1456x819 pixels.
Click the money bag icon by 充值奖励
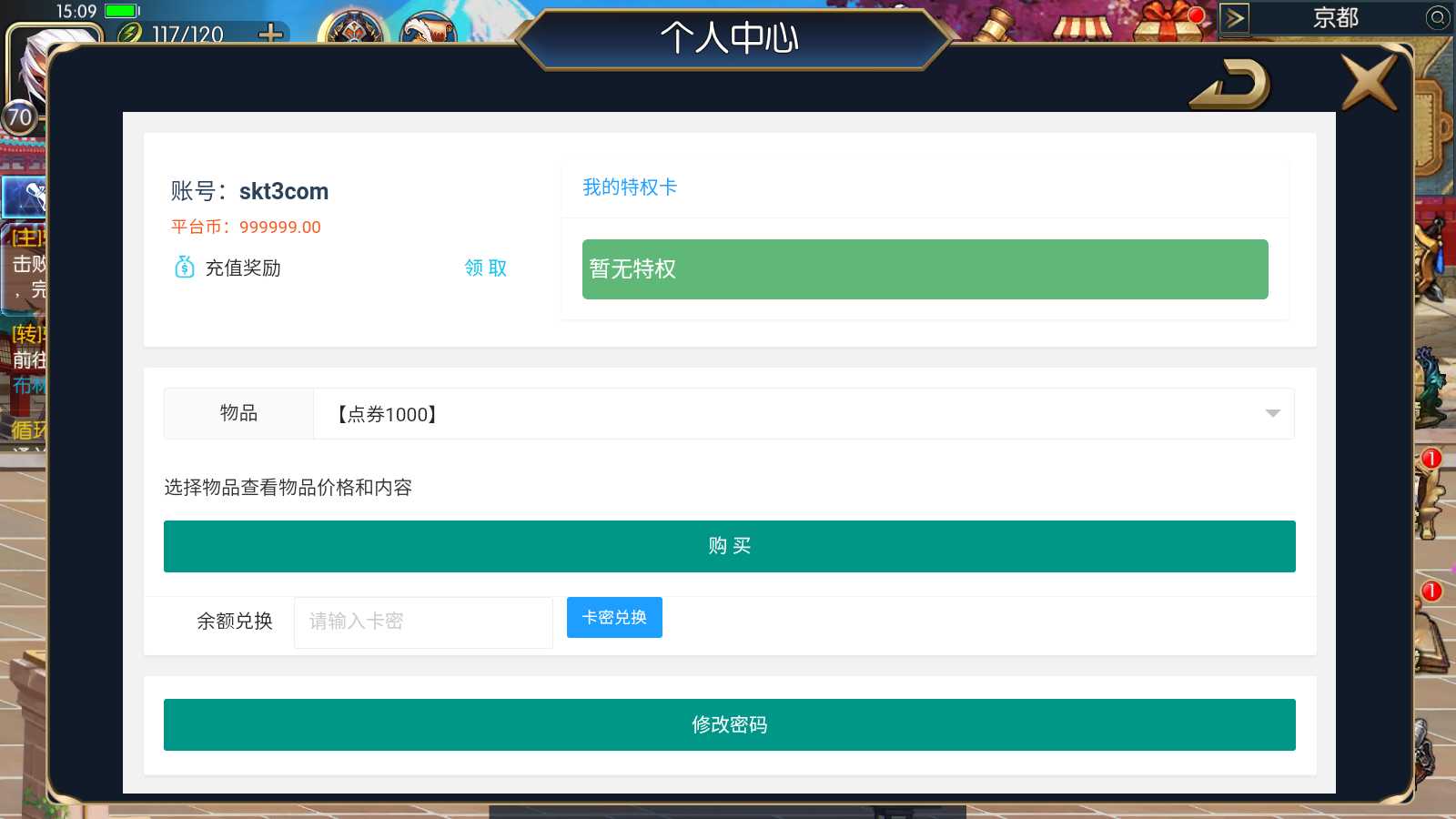[185, 267]
